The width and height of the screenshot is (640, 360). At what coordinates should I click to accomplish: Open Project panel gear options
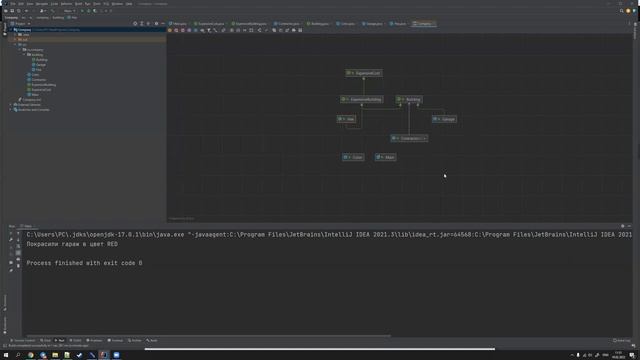click(156, 24)
